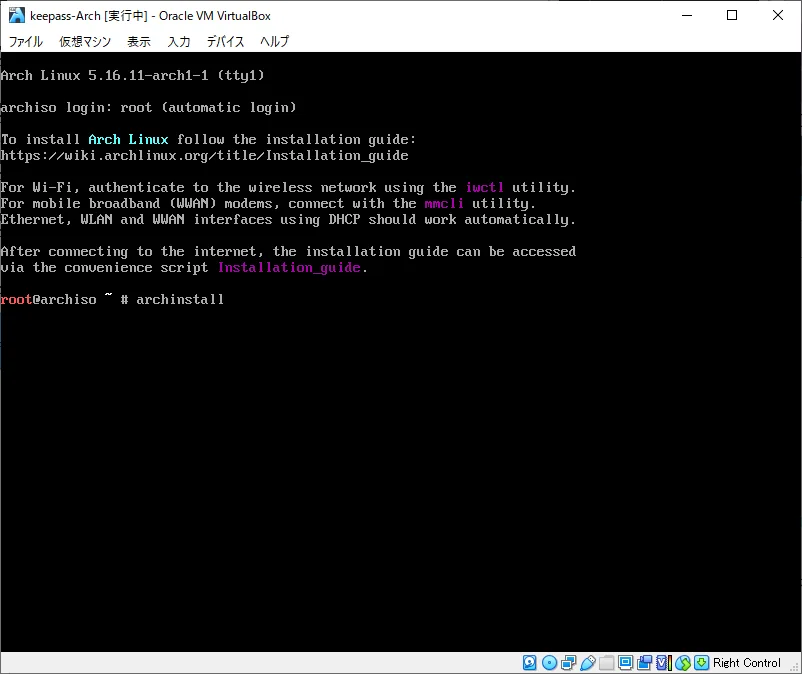Click the display settings status icon
The width and height of the screenshot is (802, 674).
coord(626,663)
